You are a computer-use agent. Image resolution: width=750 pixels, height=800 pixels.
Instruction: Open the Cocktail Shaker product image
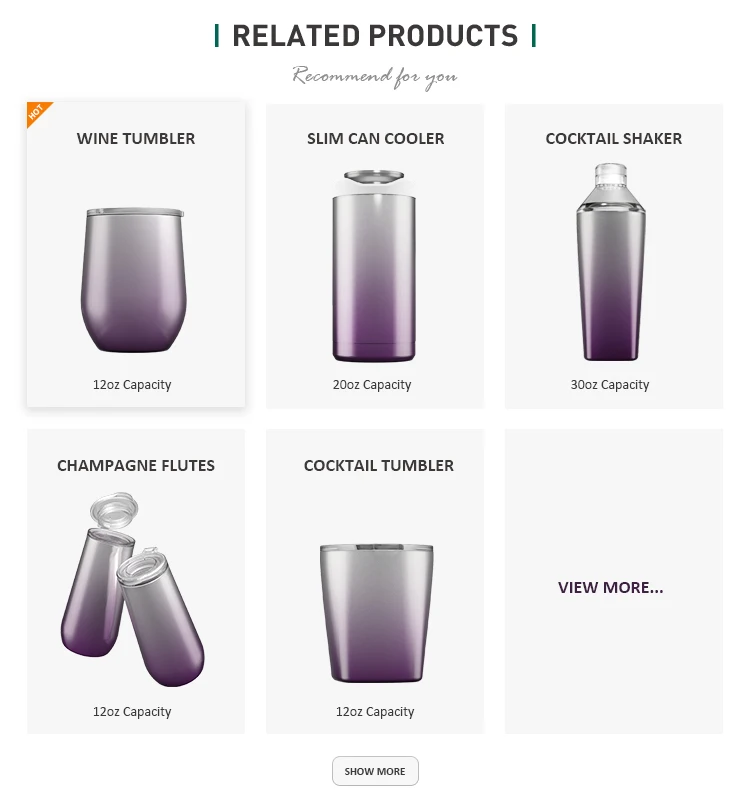point(611,262)
